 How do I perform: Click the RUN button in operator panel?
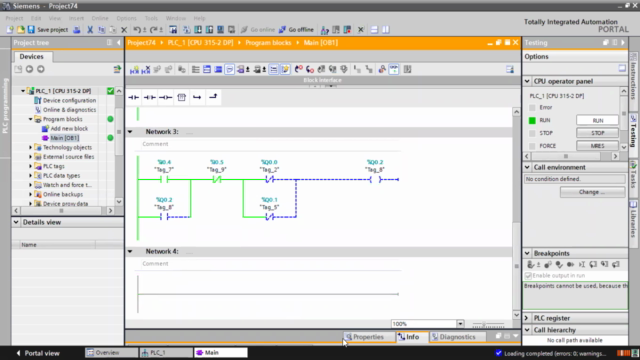(x=598, y=120)
